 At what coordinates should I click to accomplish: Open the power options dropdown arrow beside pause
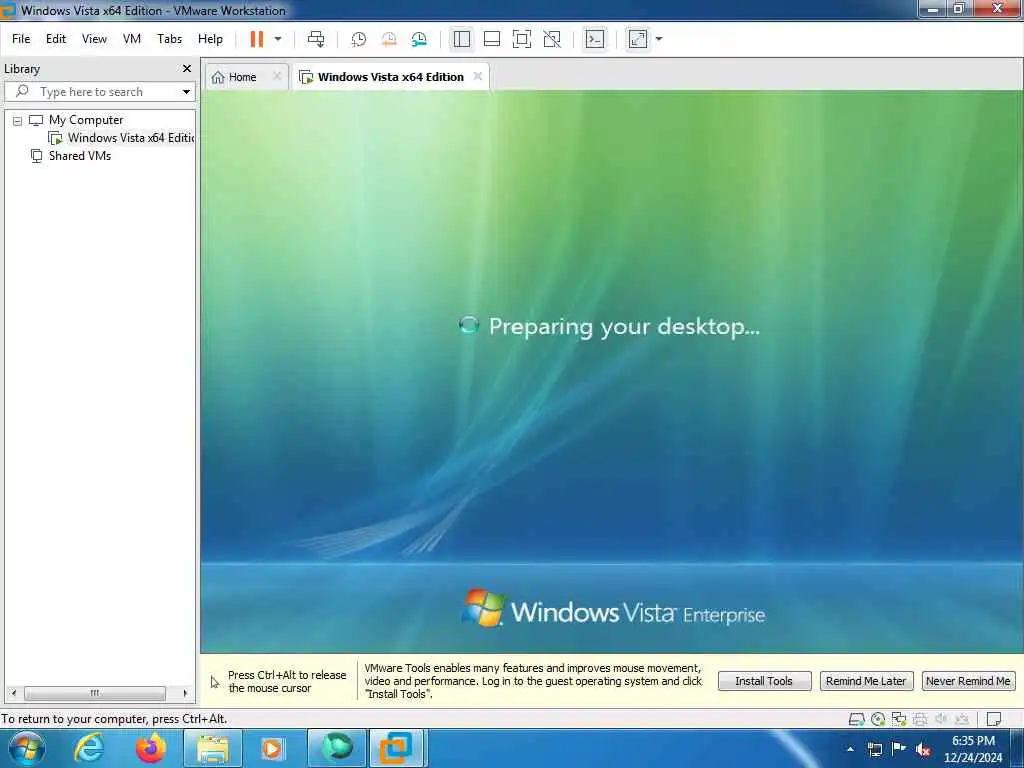[278, 39]
